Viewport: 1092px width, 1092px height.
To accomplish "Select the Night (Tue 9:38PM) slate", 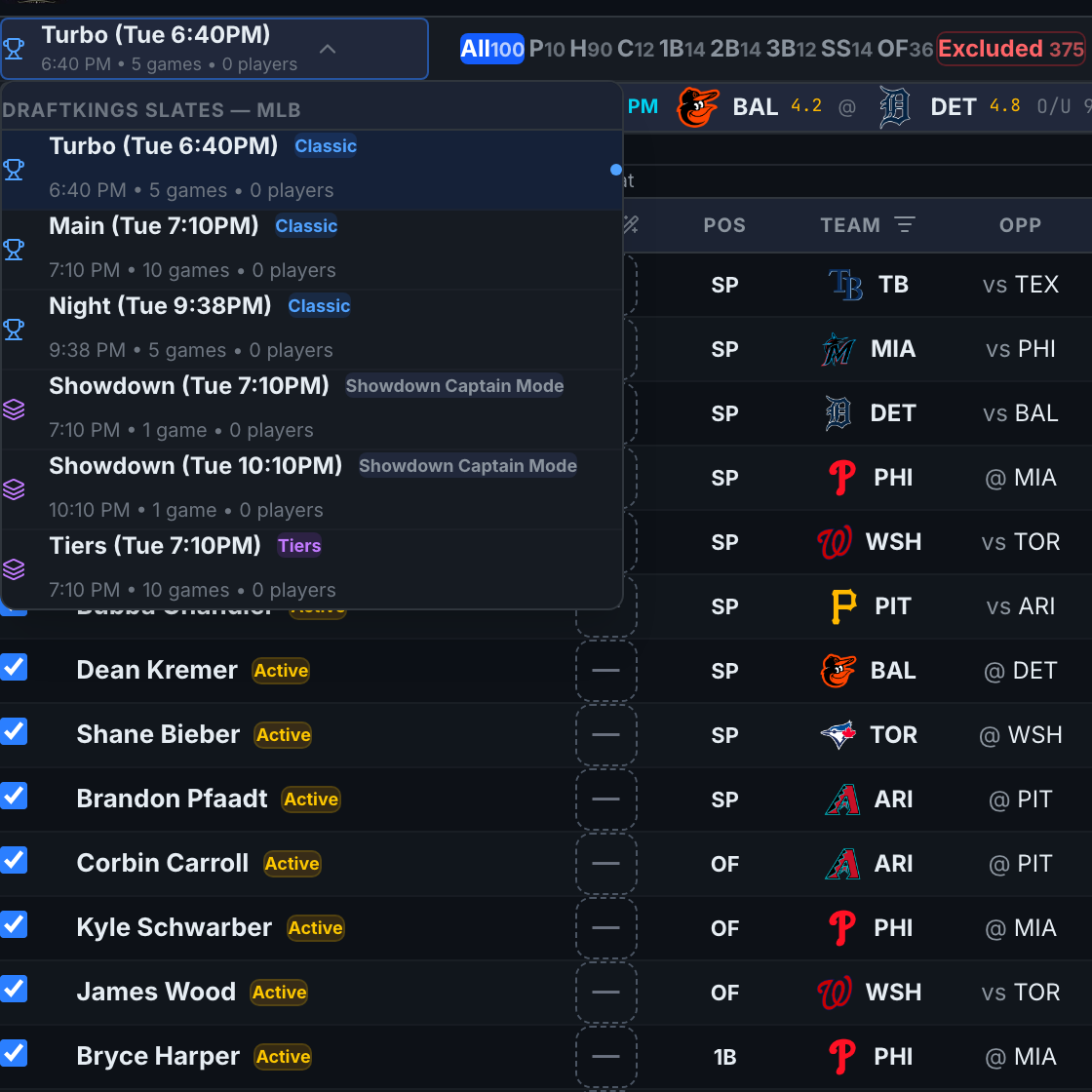I will click(x=311, y=330).
